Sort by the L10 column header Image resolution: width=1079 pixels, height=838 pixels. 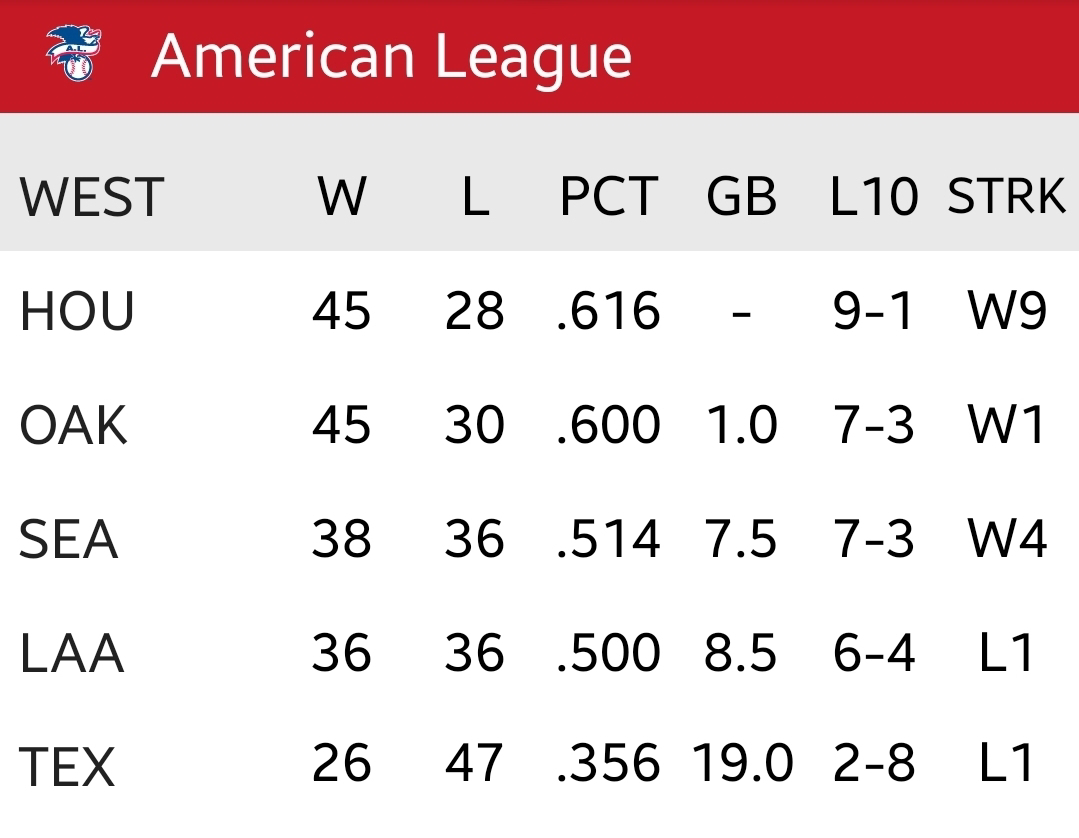click(874, 197)
